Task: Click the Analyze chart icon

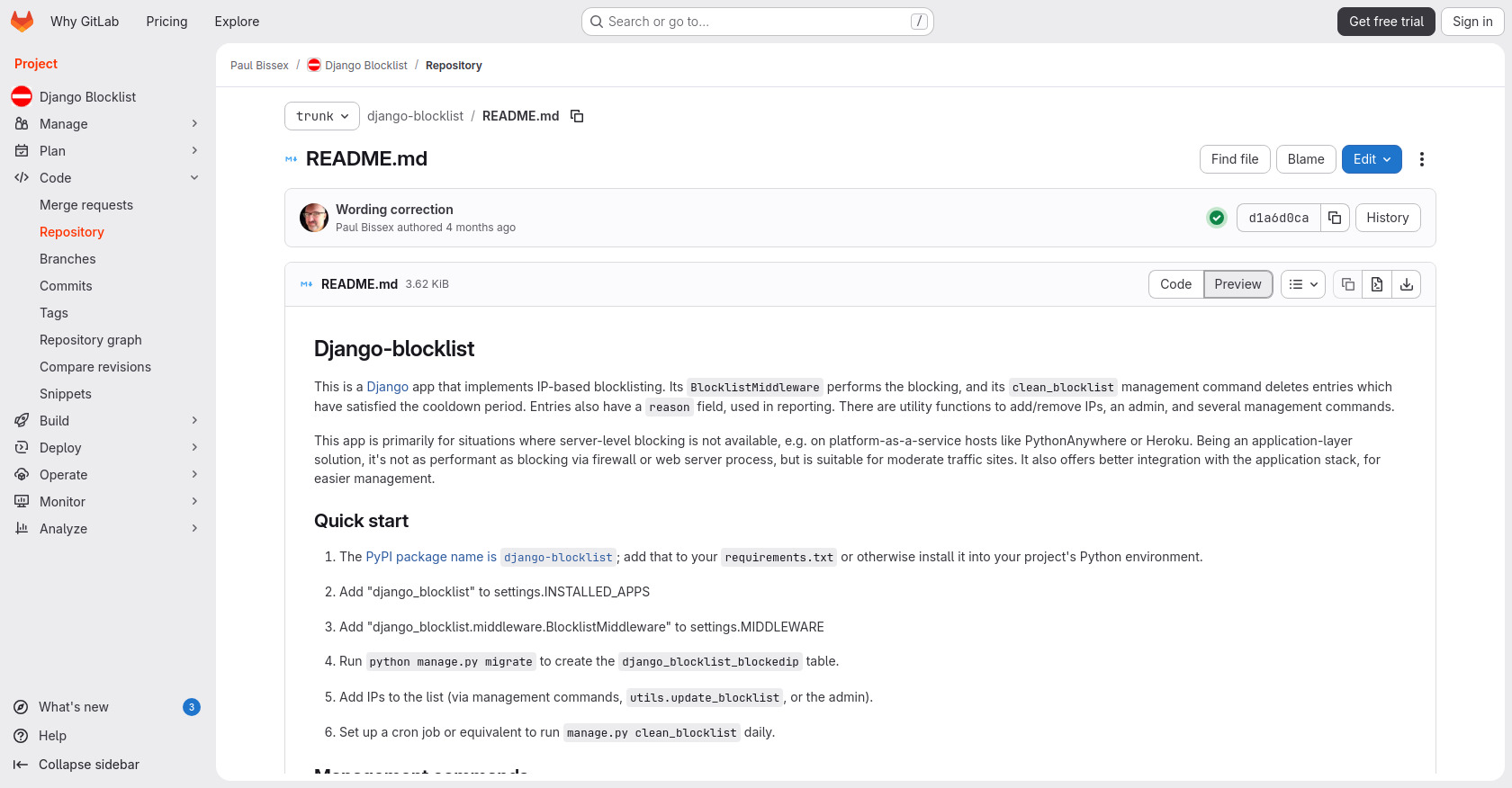Action: click(x=22, y=528)
